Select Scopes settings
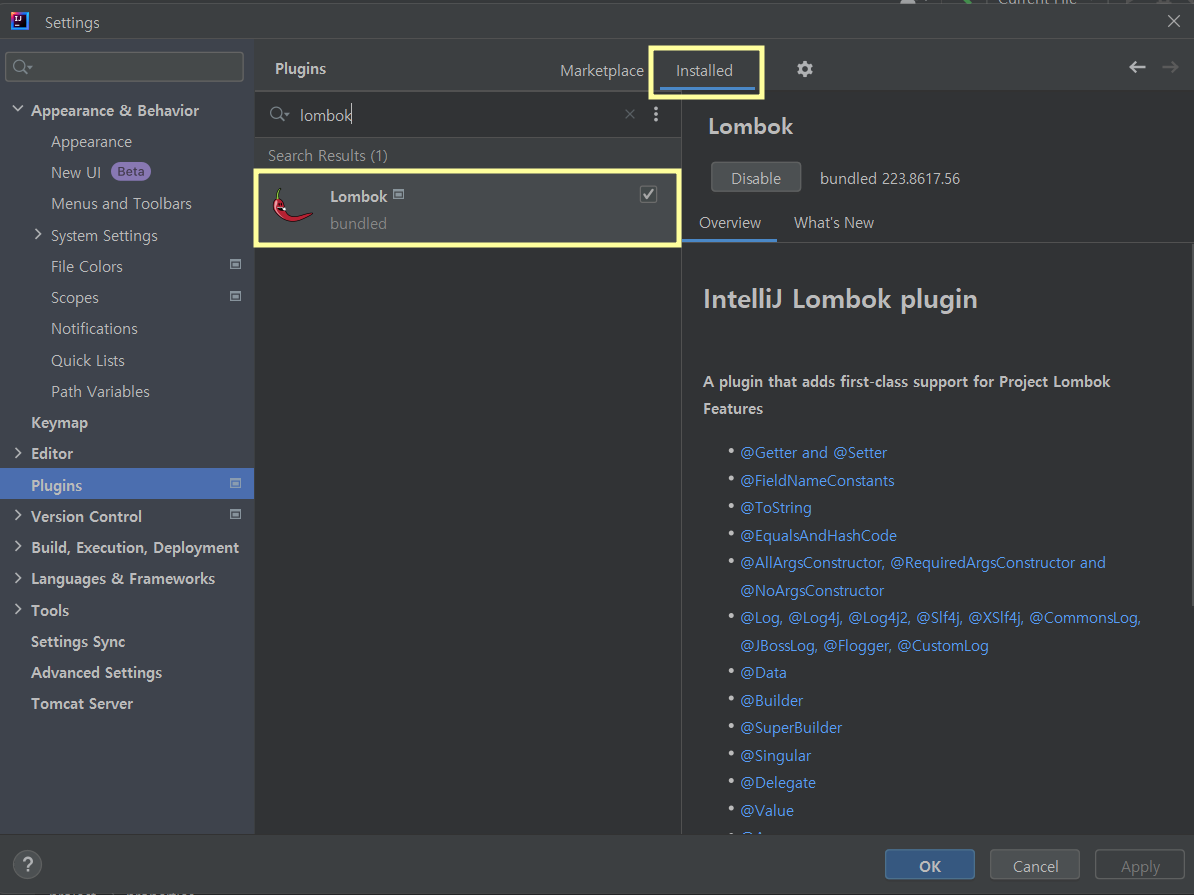 [75, 298]
